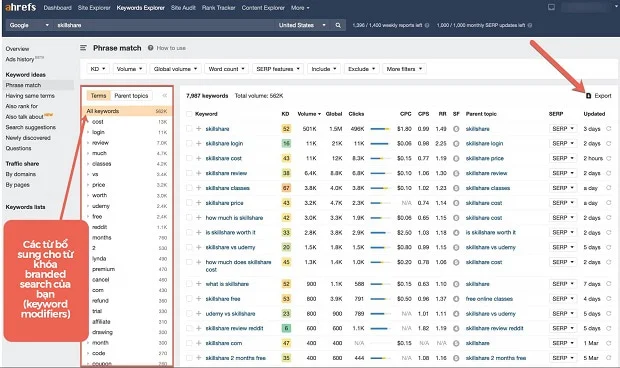Click the hamburger menu next to Phrase match
The height and width of the screenshot is (368, 620).
(x=83, y=48)
